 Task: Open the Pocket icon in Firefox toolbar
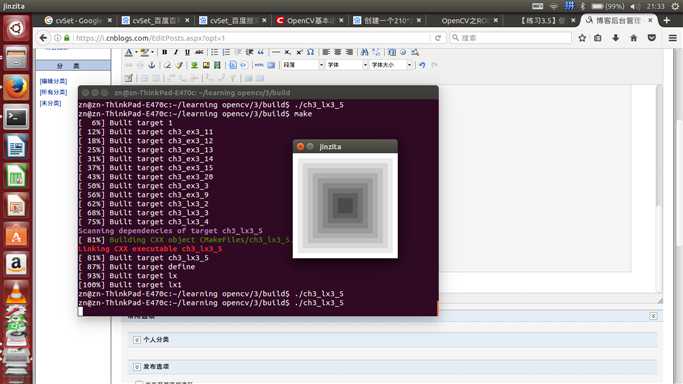point(652,38)
